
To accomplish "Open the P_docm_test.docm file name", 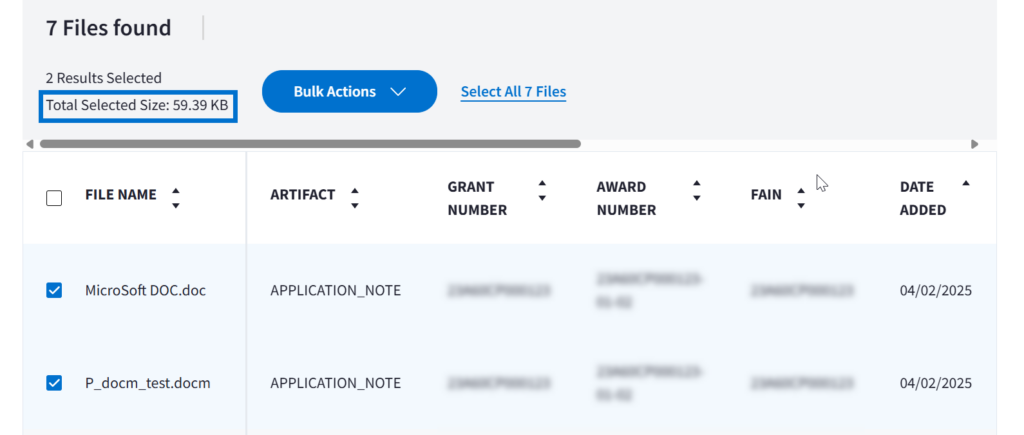I will click(x=147, y=383).
